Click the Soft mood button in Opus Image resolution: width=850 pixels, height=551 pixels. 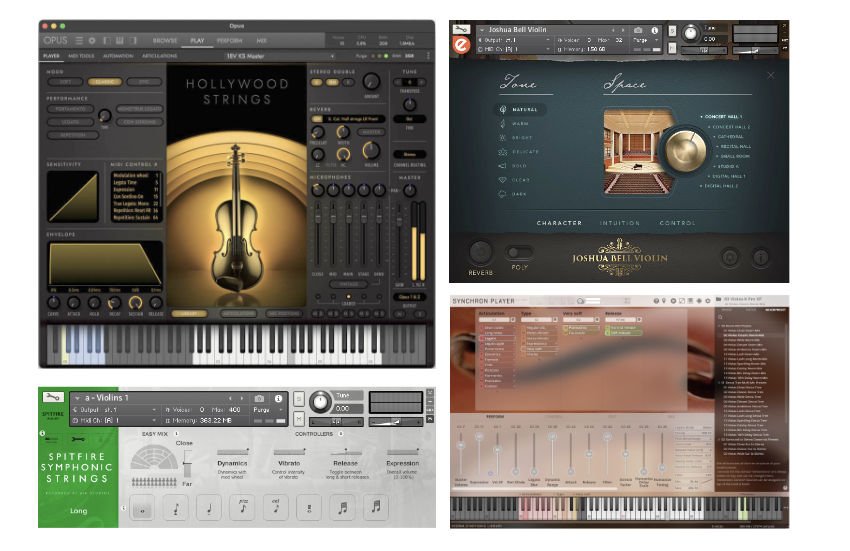pos(65,82)
